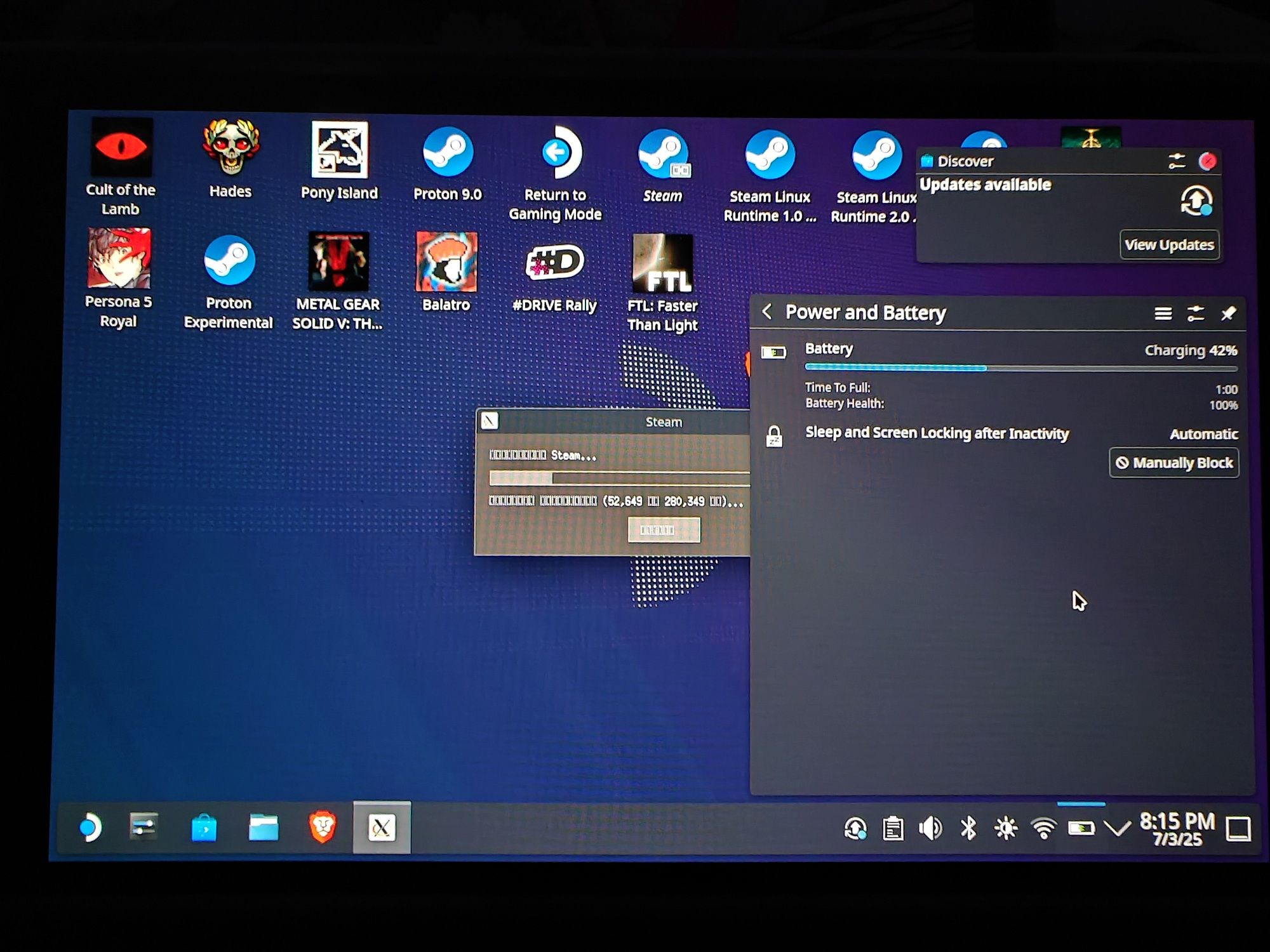The width and height of the screenshot is (1270, 952).
Task: Select the Steam updater taskbar entry
Action: [x=382, y=828]
